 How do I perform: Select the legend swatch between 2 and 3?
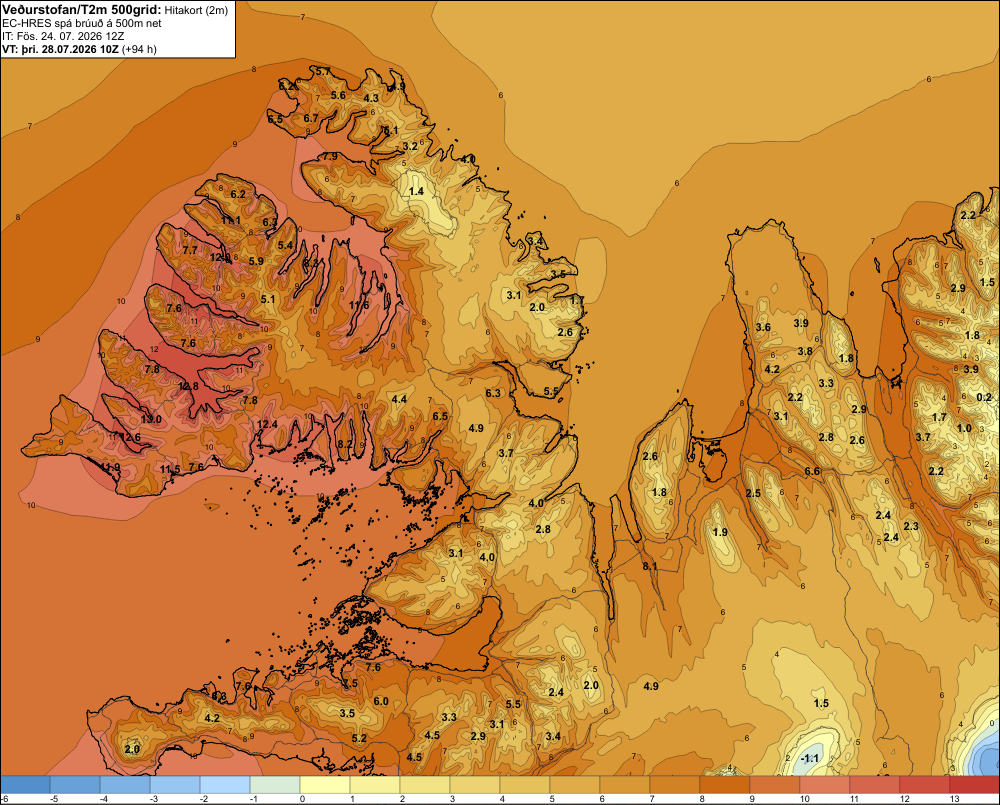coord(425,785)
